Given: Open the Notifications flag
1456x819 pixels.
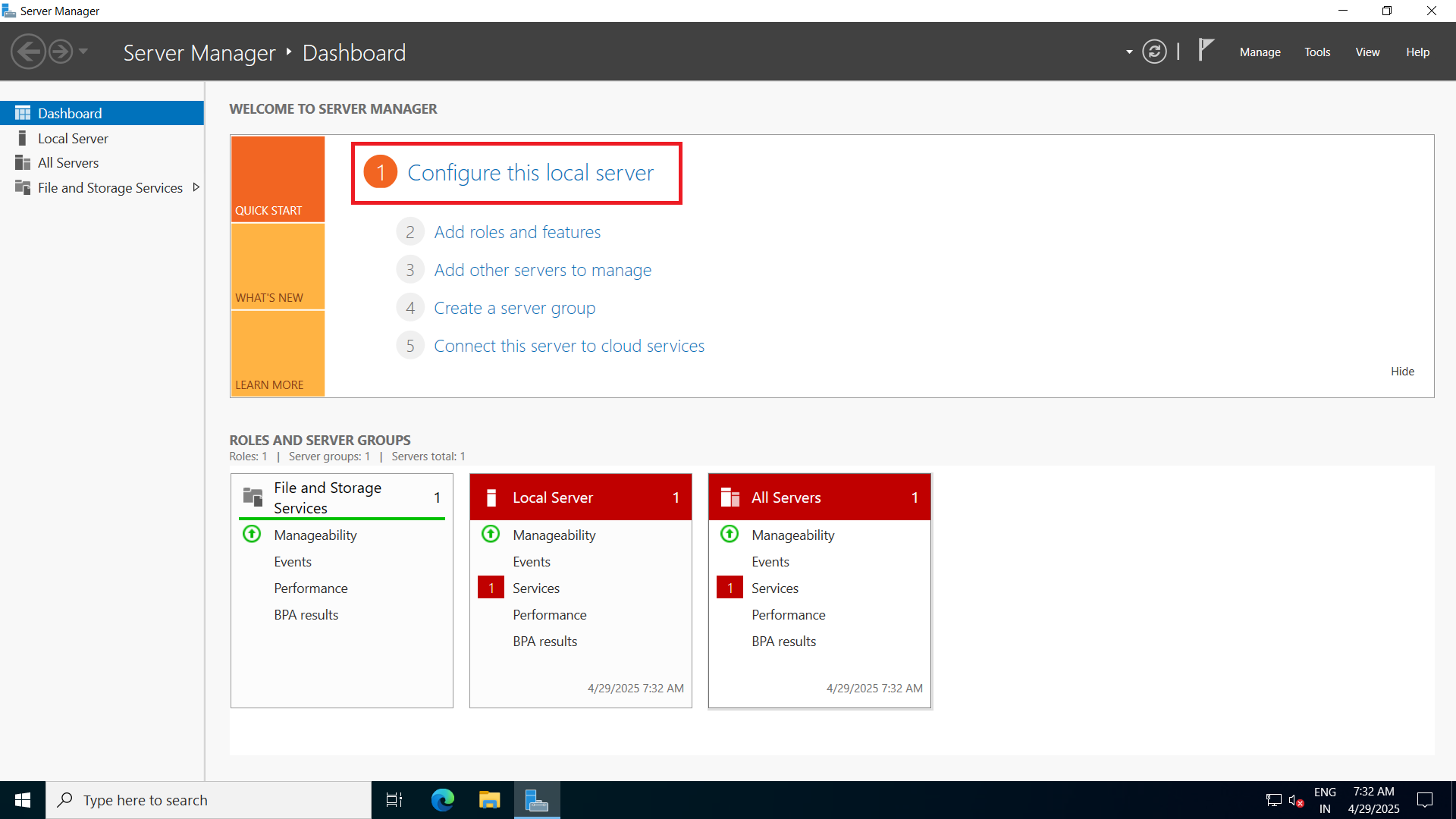Looking at the screenshot, I should (1206, 51).
